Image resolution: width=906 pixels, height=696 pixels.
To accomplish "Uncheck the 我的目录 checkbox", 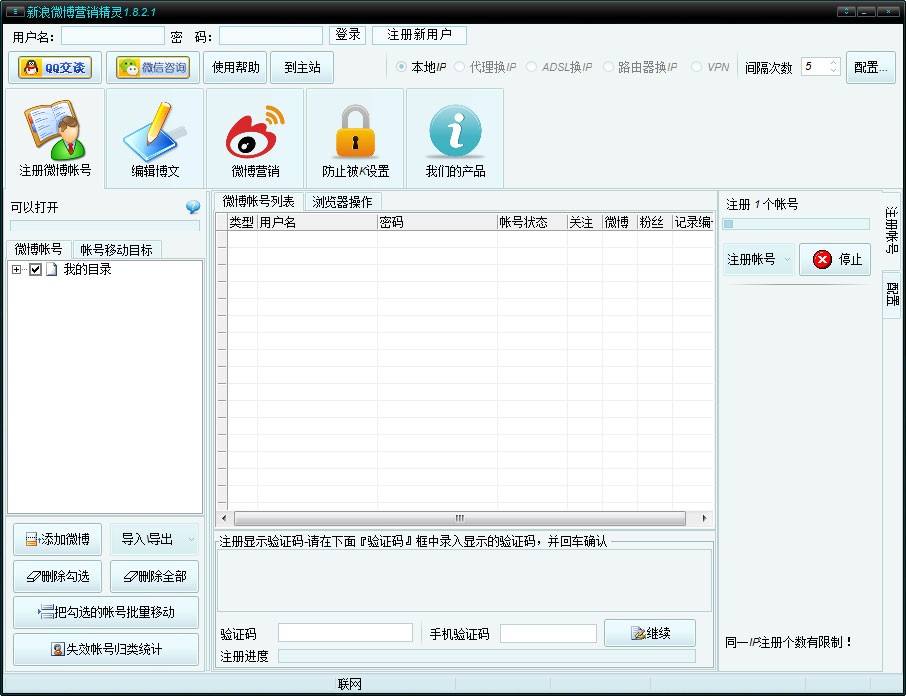I will tap(36, 269).
